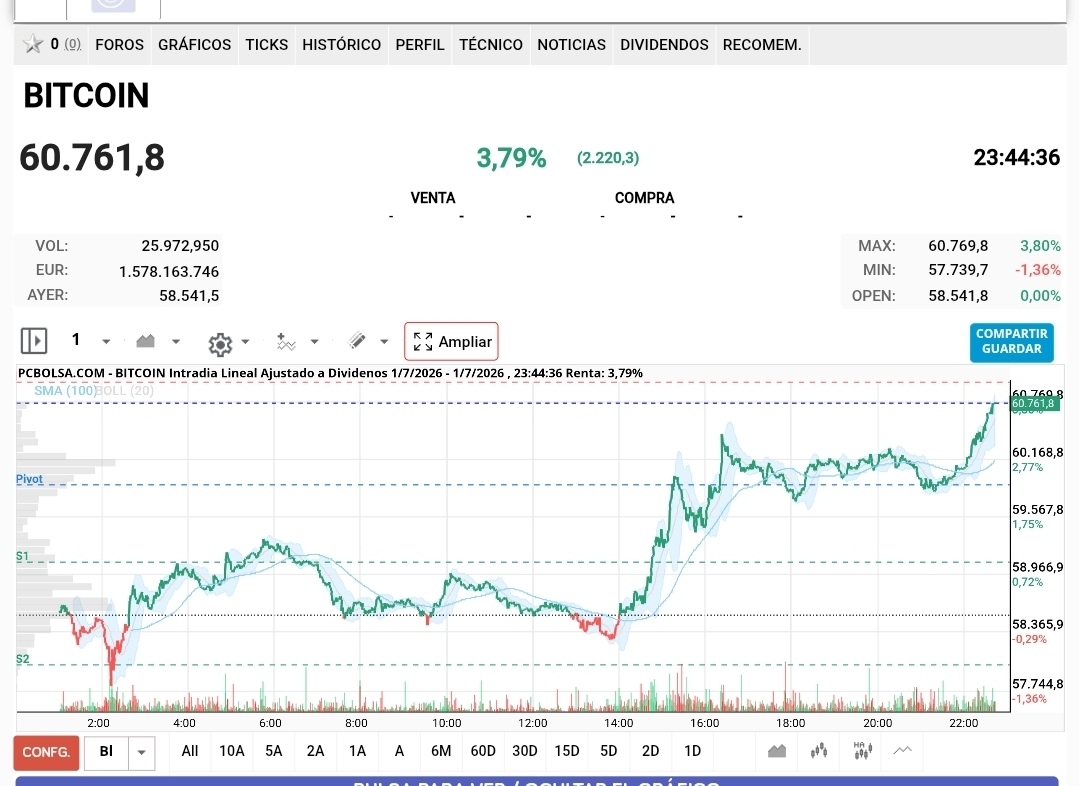Open the PERFIL tab

coord(420,45)
